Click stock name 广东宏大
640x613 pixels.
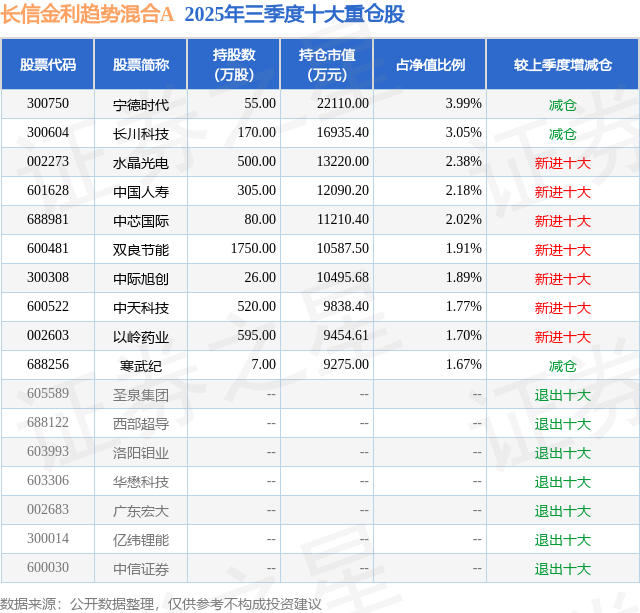point(141,510)
